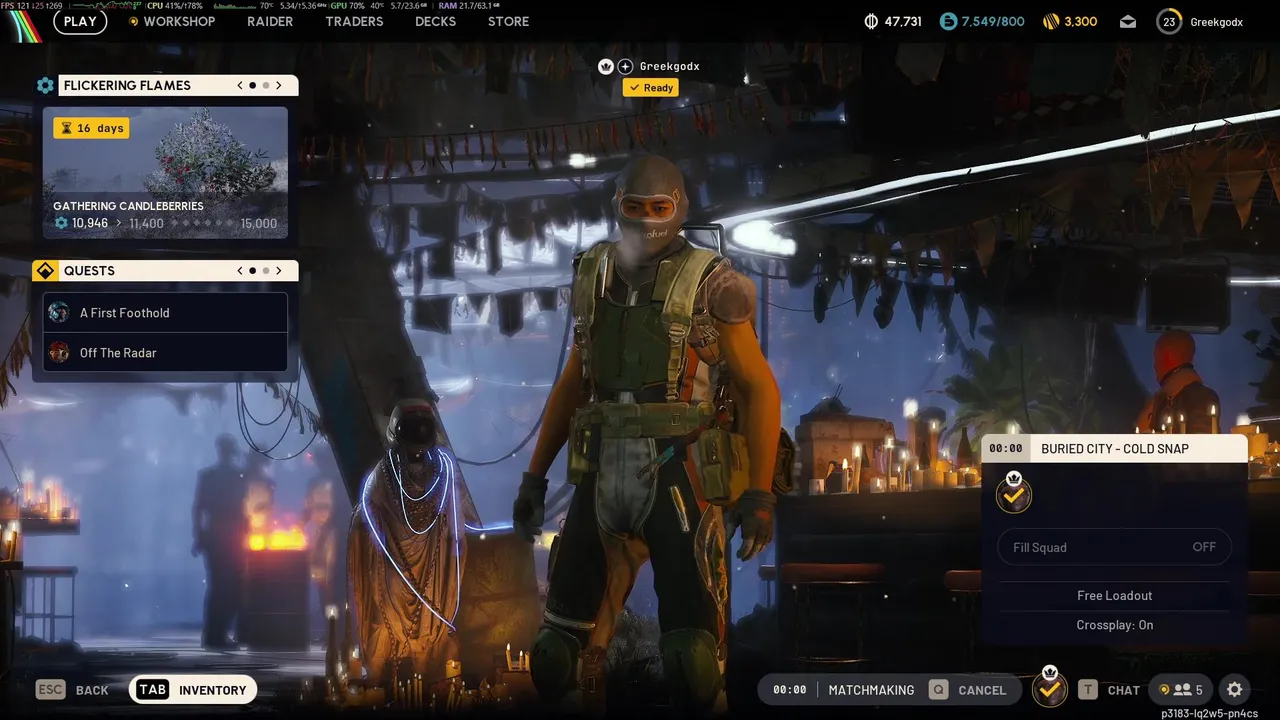The image size is (1280, 720).
Task: Switch to the TRADERS tab
Action: [354, 21]
